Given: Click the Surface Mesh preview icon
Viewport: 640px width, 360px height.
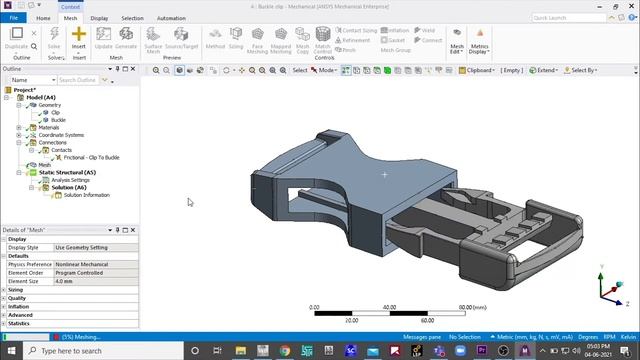Looking at the screenshot, I should (x=153, y=34).
